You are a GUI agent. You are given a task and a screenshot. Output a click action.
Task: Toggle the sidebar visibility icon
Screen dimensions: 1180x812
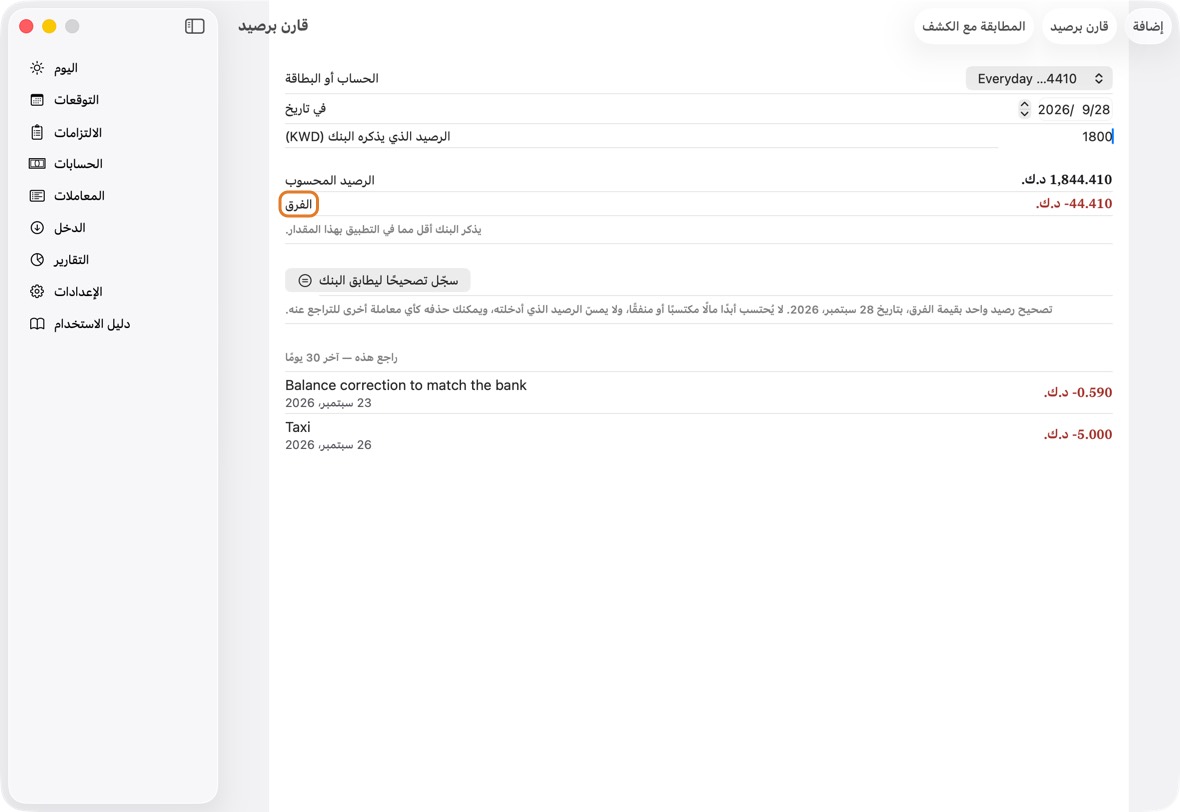(x=195, y=26)
